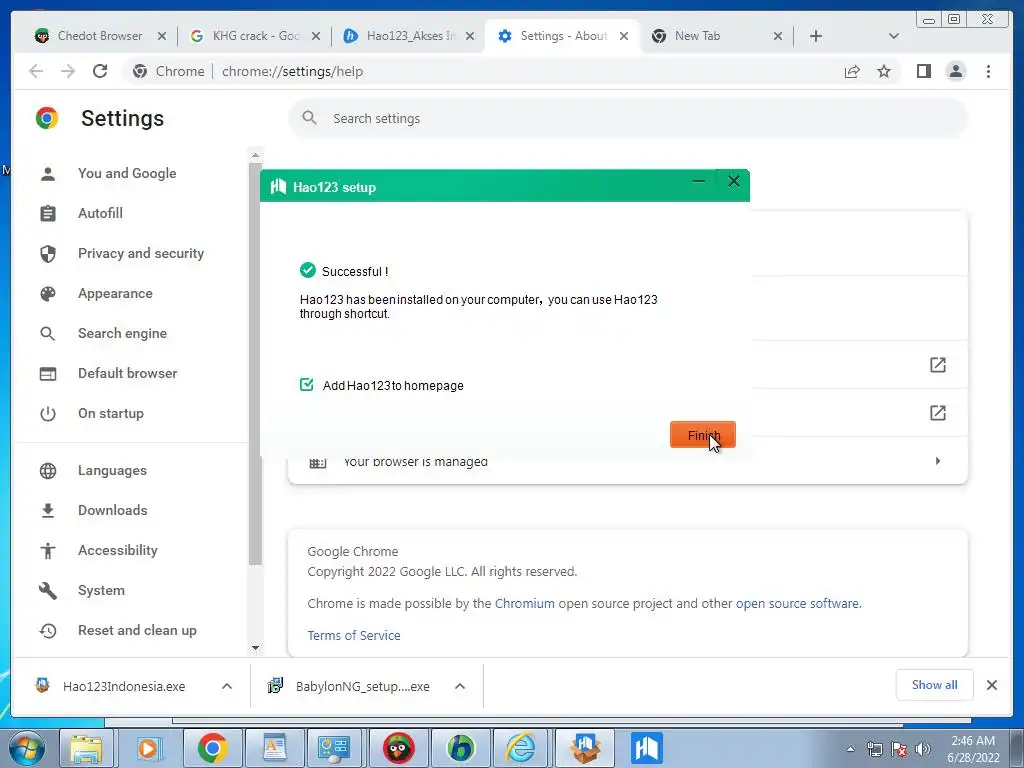This screenshot has height=768, width=1024.
Task: Minimize the Hao123 setup dialog
Action: 699,181
